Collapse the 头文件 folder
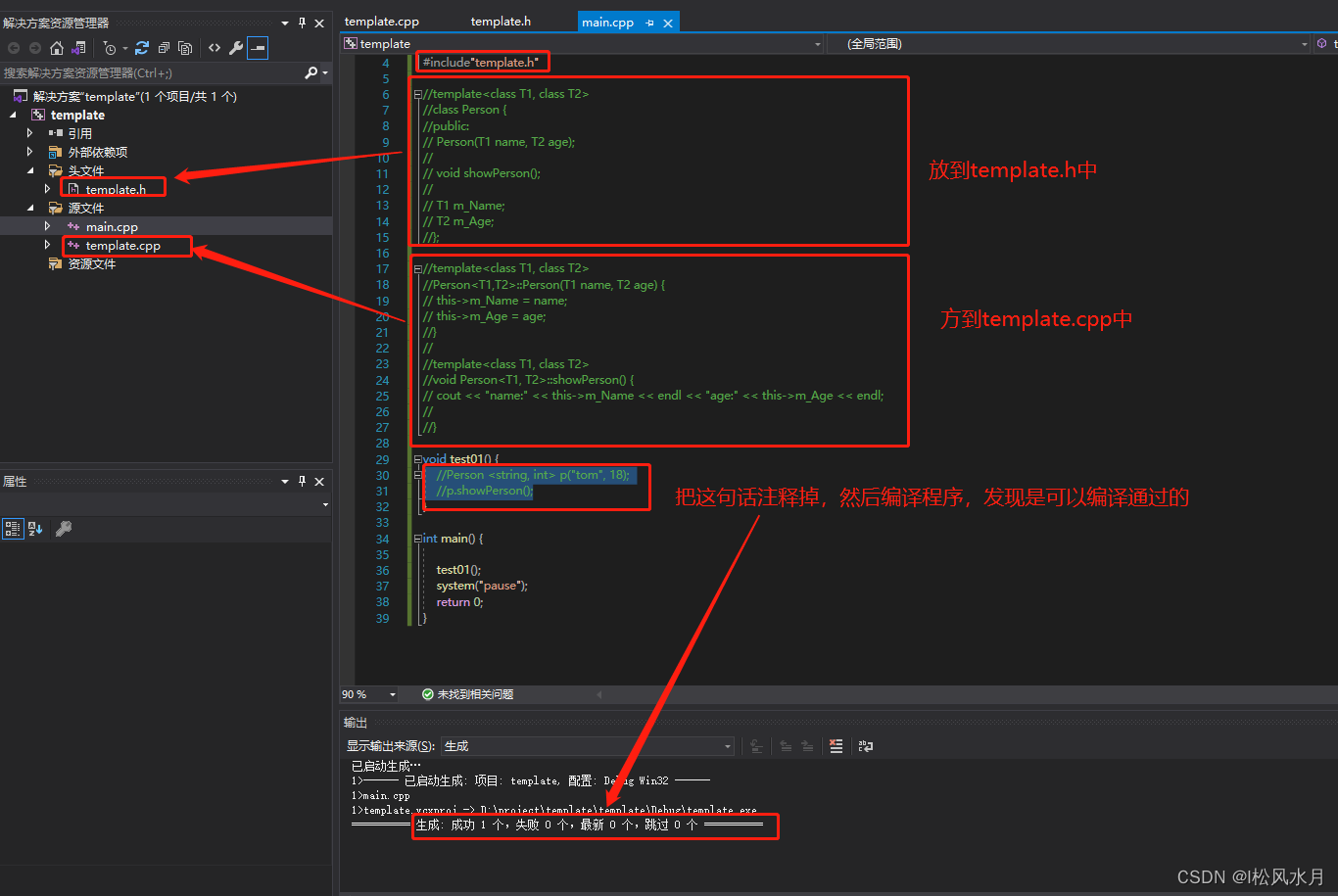 coord(30,170)
